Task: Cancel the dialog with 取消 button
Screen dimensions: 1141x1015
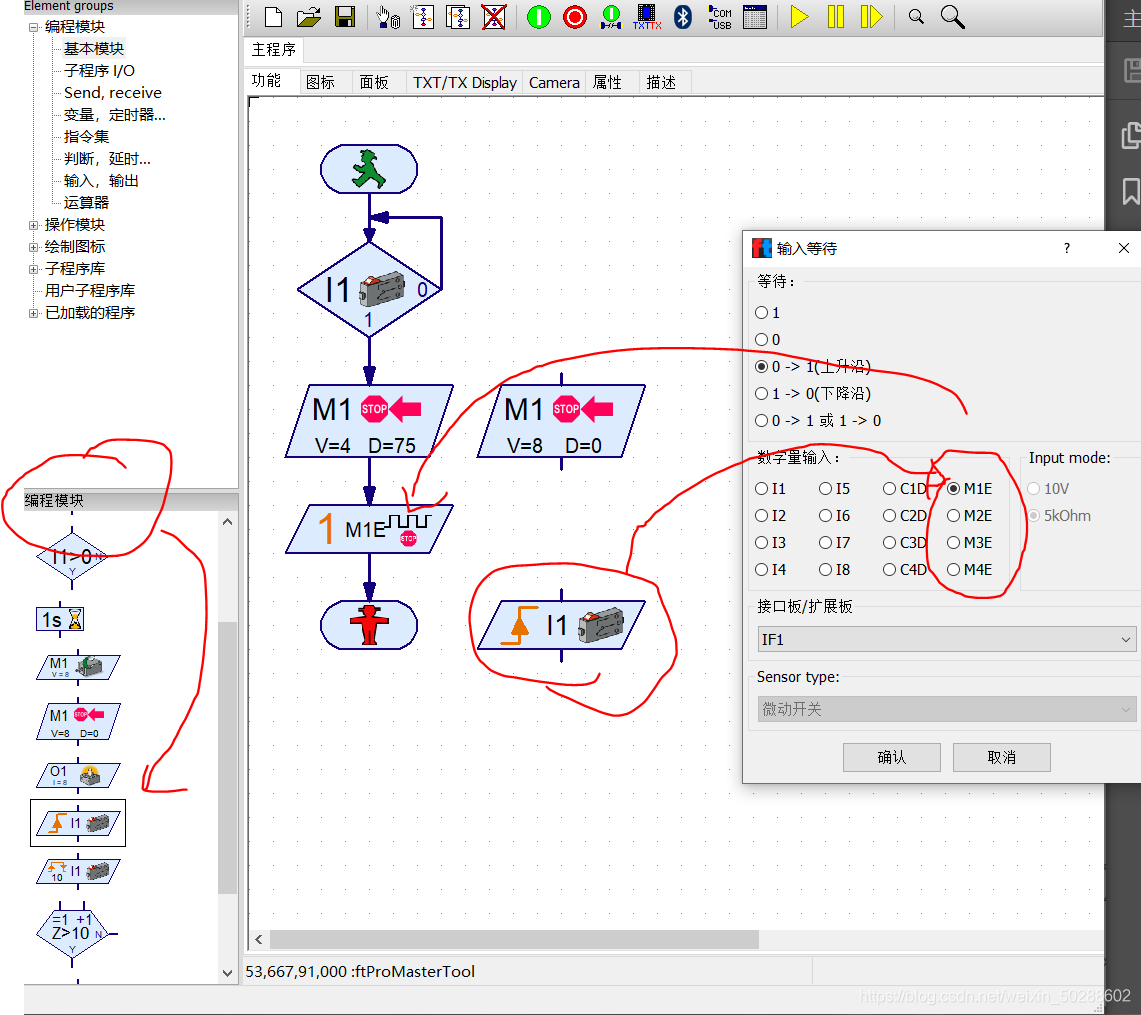Action: (x=1001, y=757)
